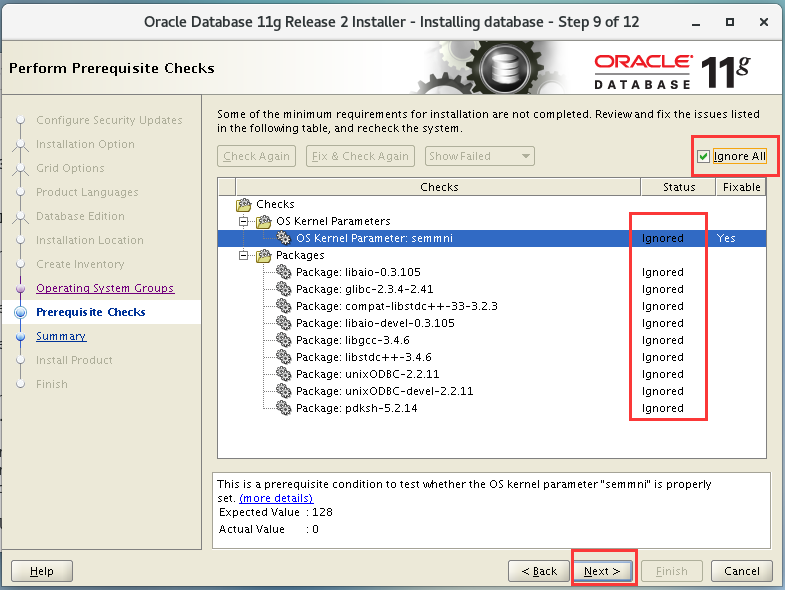Jump to the Summary step
The image size is (785, 590).
[61, 336]
